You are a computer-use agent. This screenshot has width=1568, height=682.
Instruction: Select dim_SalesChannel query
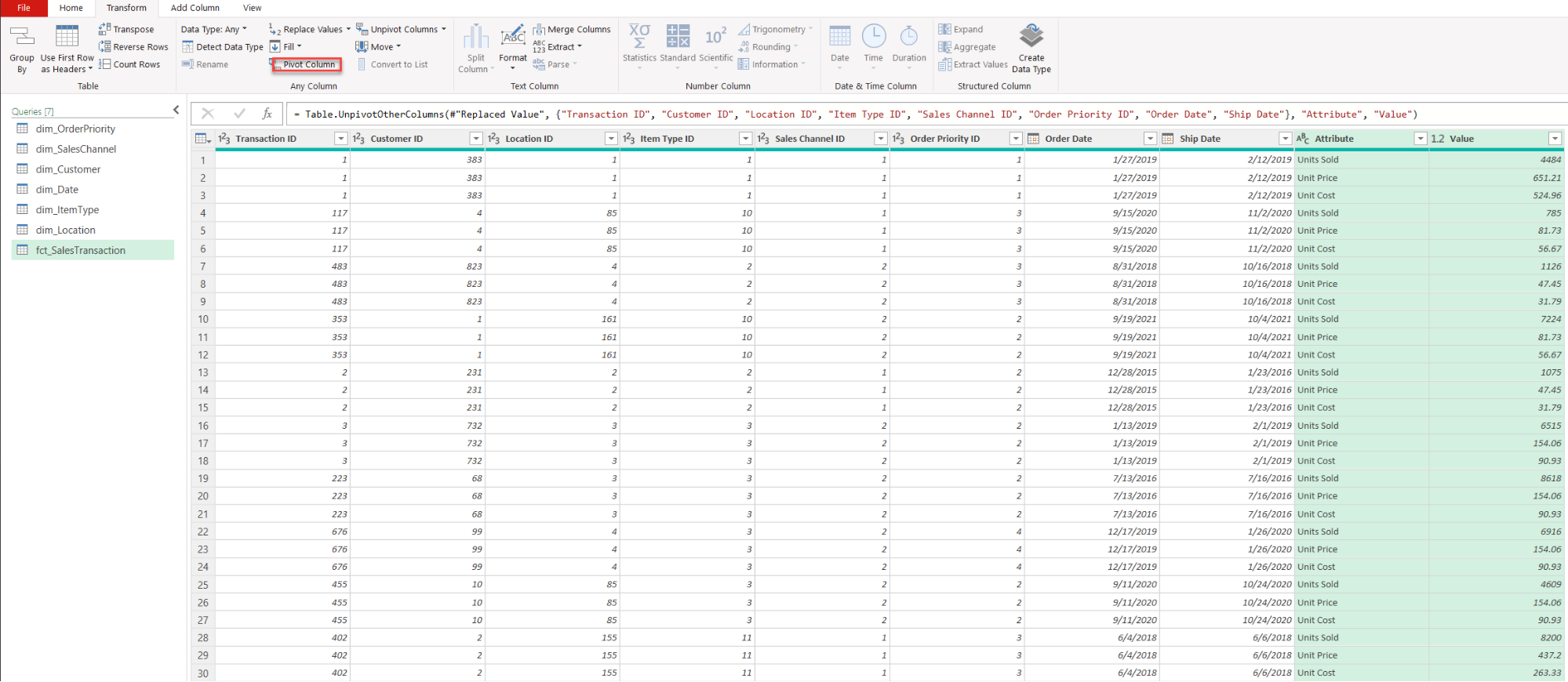(93, 149)
